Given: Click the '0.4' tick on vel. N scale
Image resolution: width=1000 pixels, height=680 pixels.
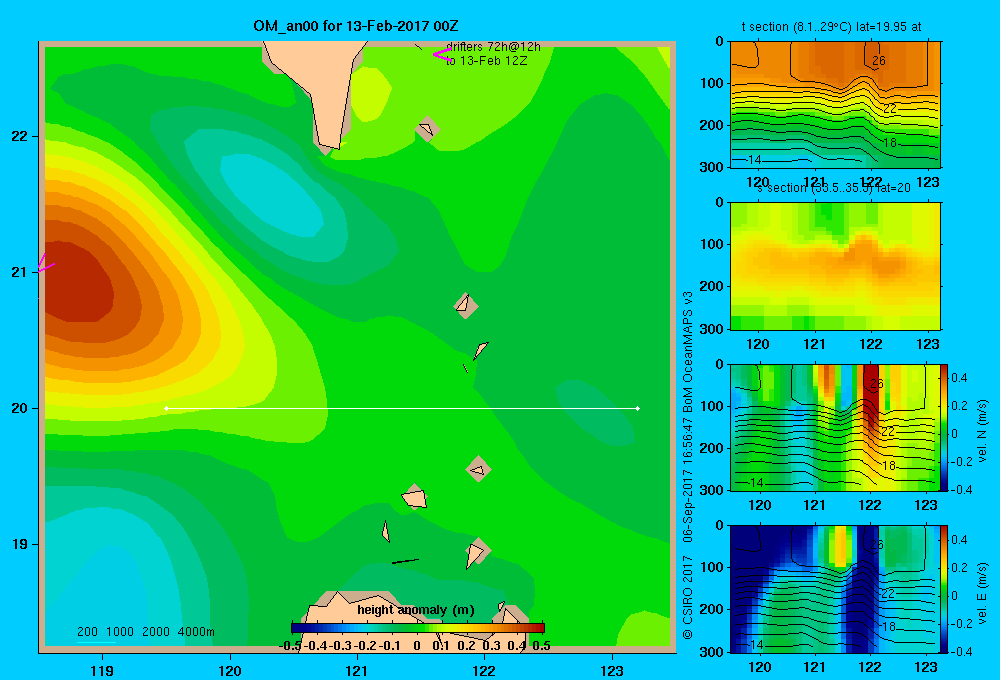Looking at the screenshot, I should tap(959, 378).
